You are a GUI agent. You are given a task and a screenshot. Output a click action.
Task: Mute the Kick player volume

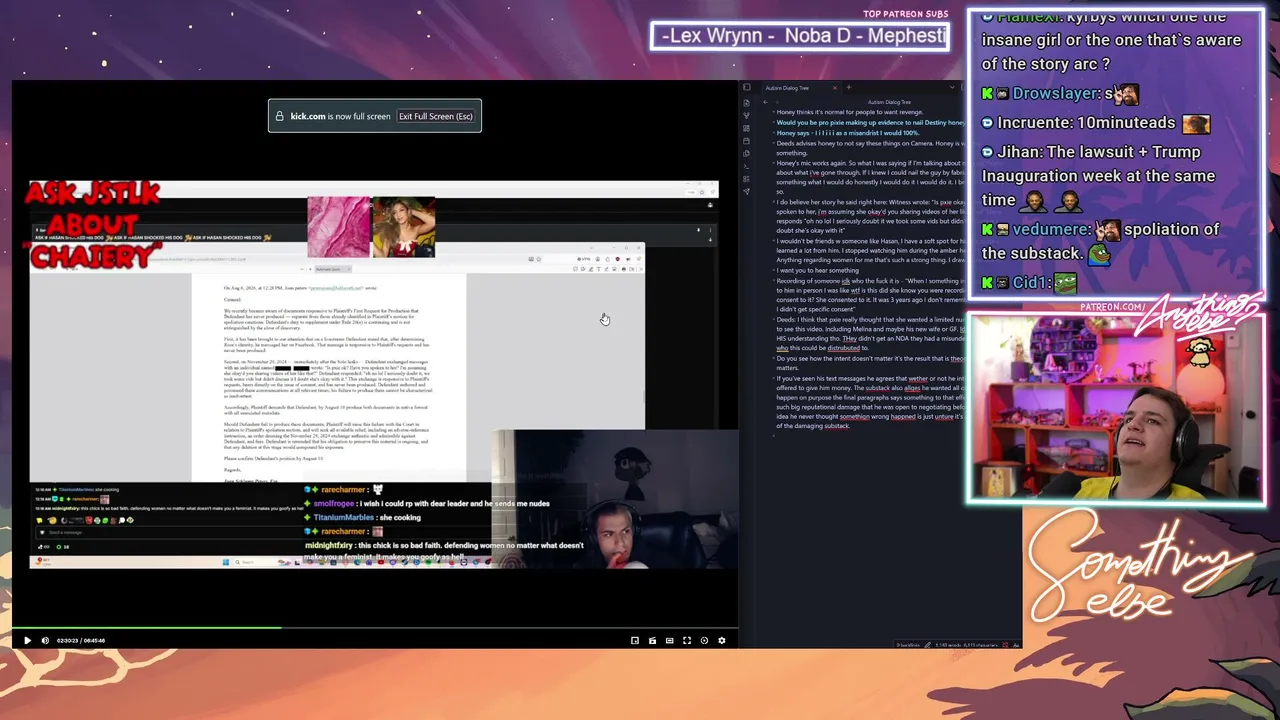45,640
